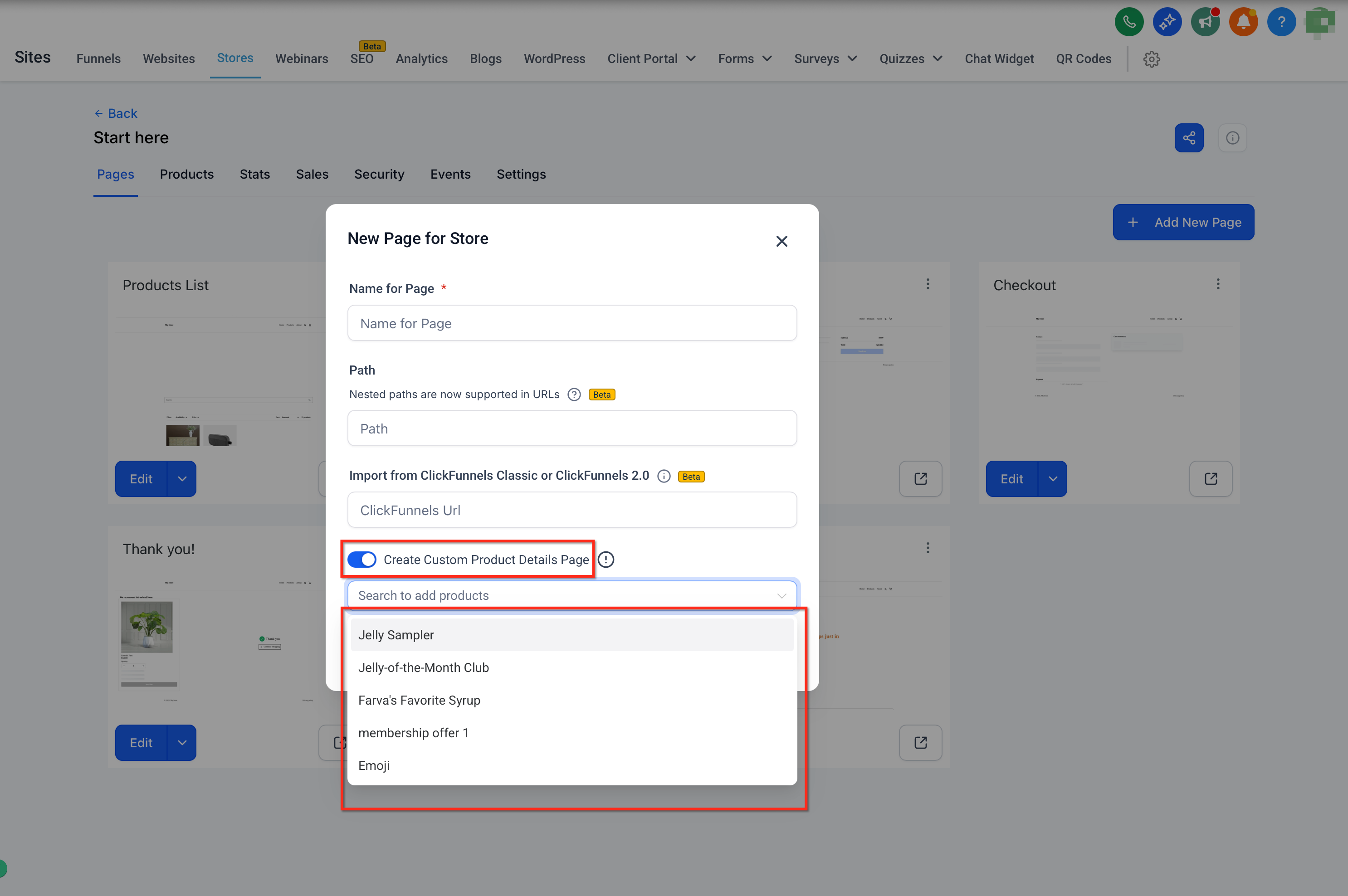This screenshot has height=896, width=1348.
Task: Open Chat Widget in Sites navigation
Action: (999, 58)
